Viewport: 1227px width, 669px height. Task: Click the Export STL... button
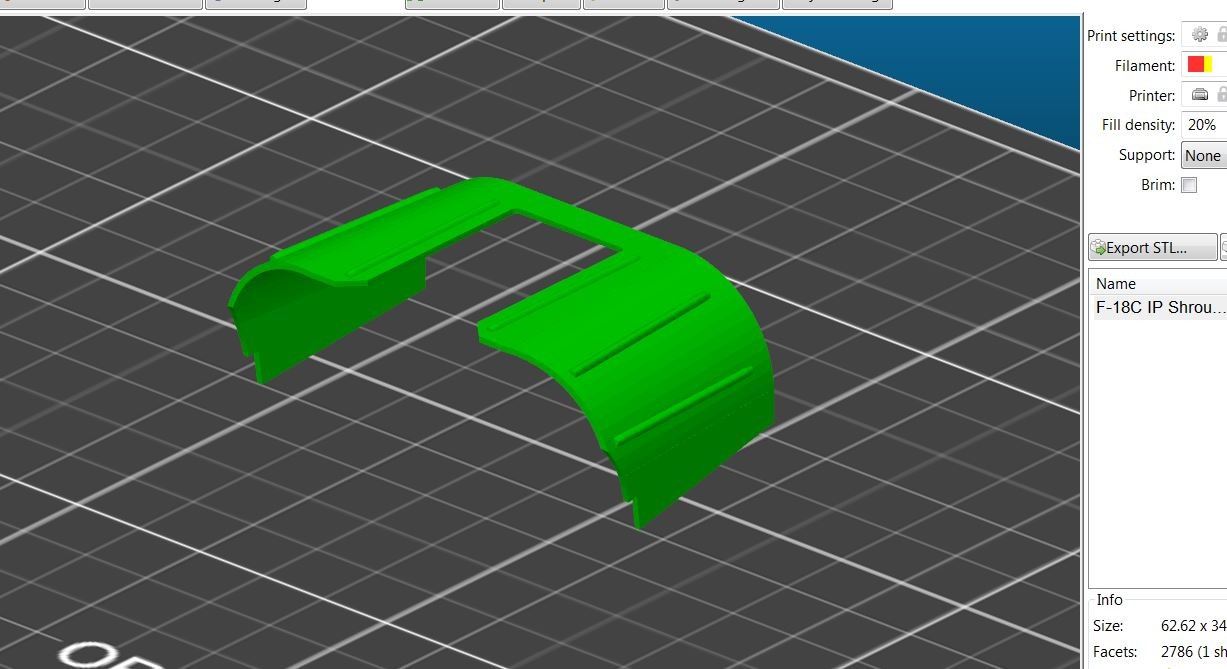(x=1153, y=247)
